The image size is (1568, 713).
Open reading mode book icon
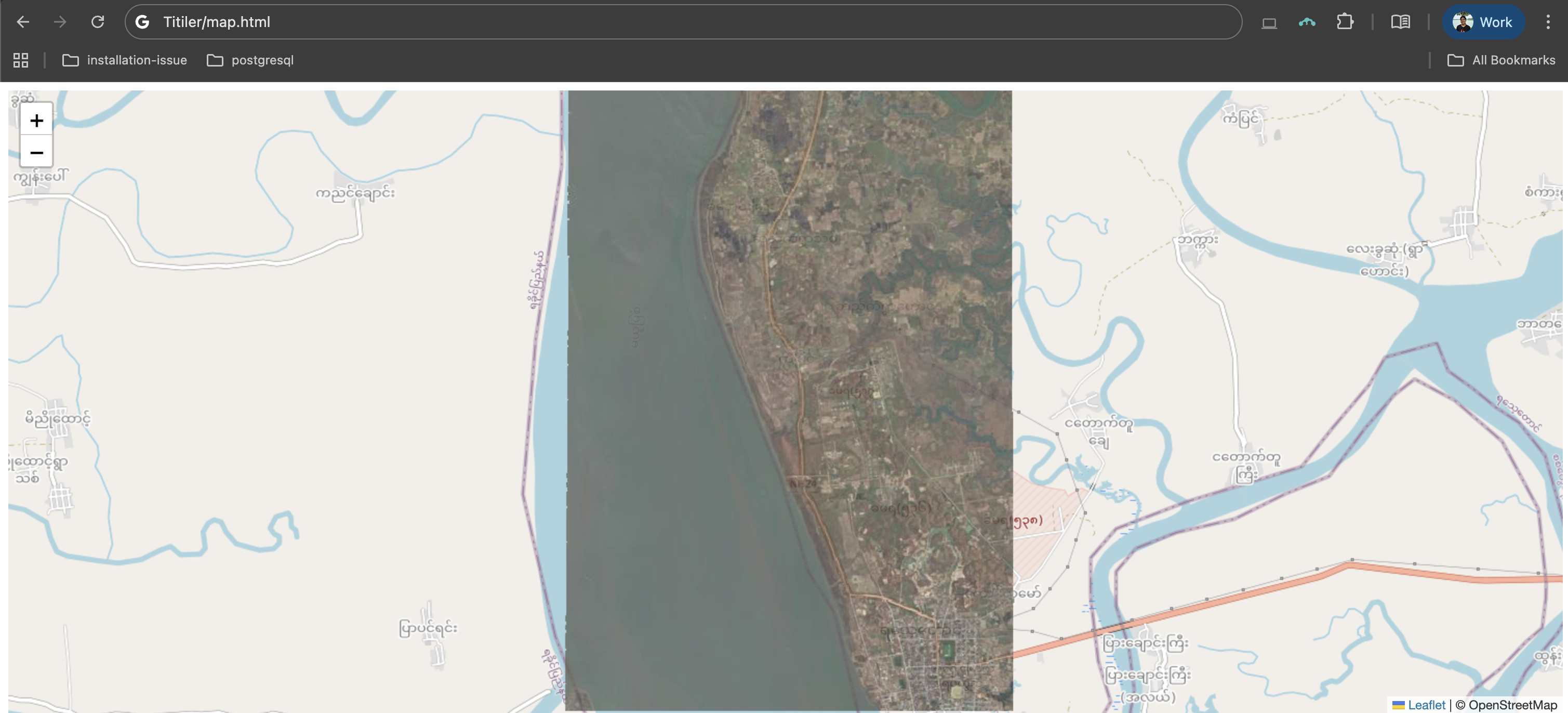[x=1400, y=22]
